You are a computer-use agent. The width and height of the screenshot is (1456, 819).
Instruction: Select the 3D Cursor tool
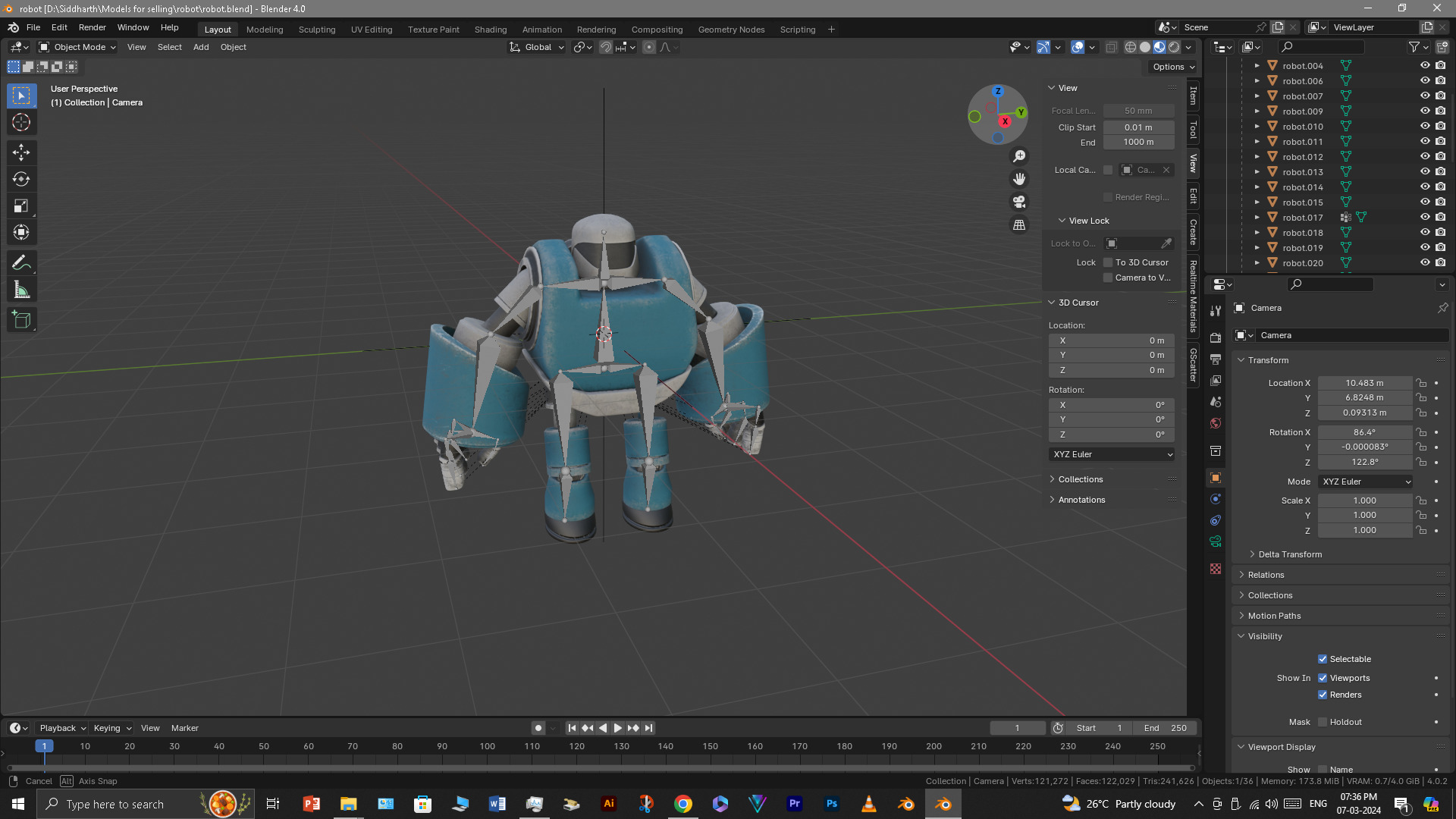(x=21, y=122)
